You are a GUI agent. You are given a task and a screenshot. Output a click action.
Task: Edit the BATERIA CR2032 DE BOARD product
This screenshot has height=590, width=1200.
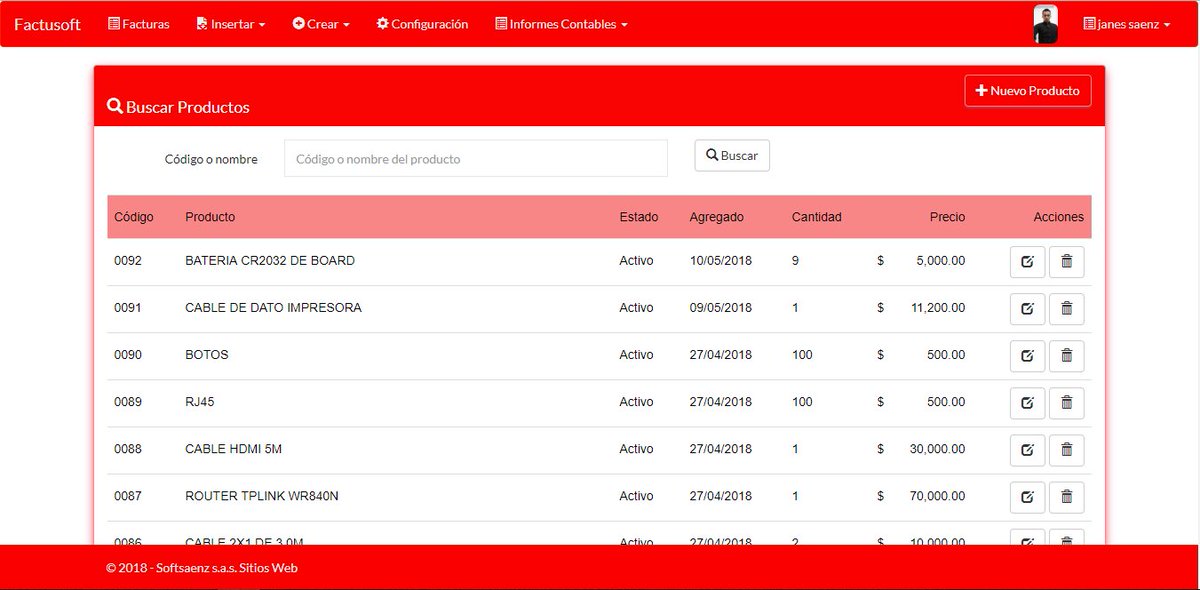[1027, 262]
